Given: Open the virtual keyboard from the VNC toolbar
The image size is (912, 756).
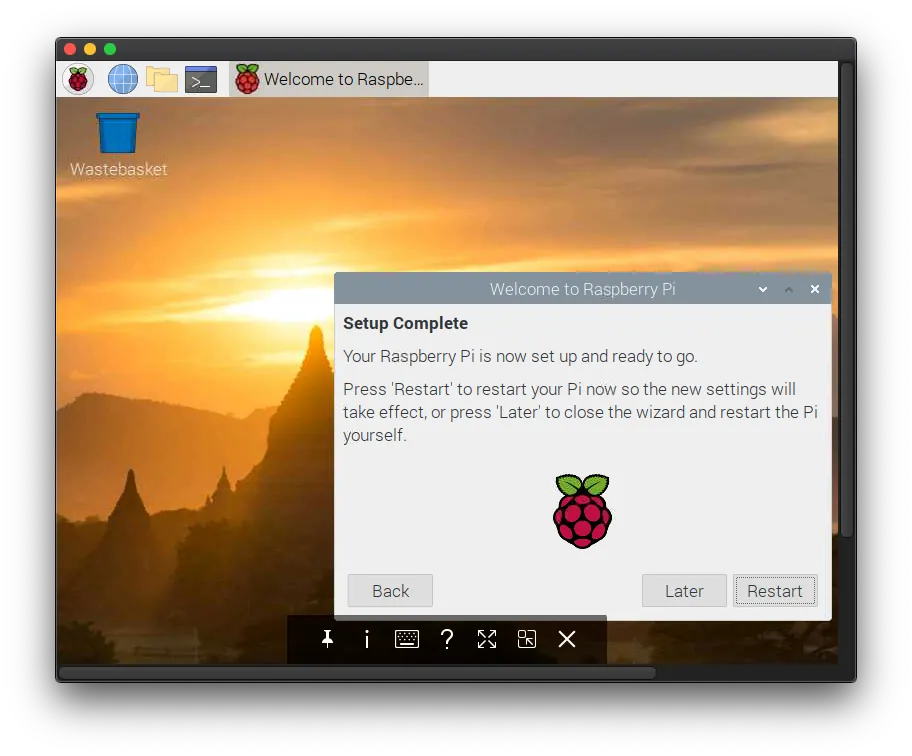Looking at the screenshot, I should 407,639.
